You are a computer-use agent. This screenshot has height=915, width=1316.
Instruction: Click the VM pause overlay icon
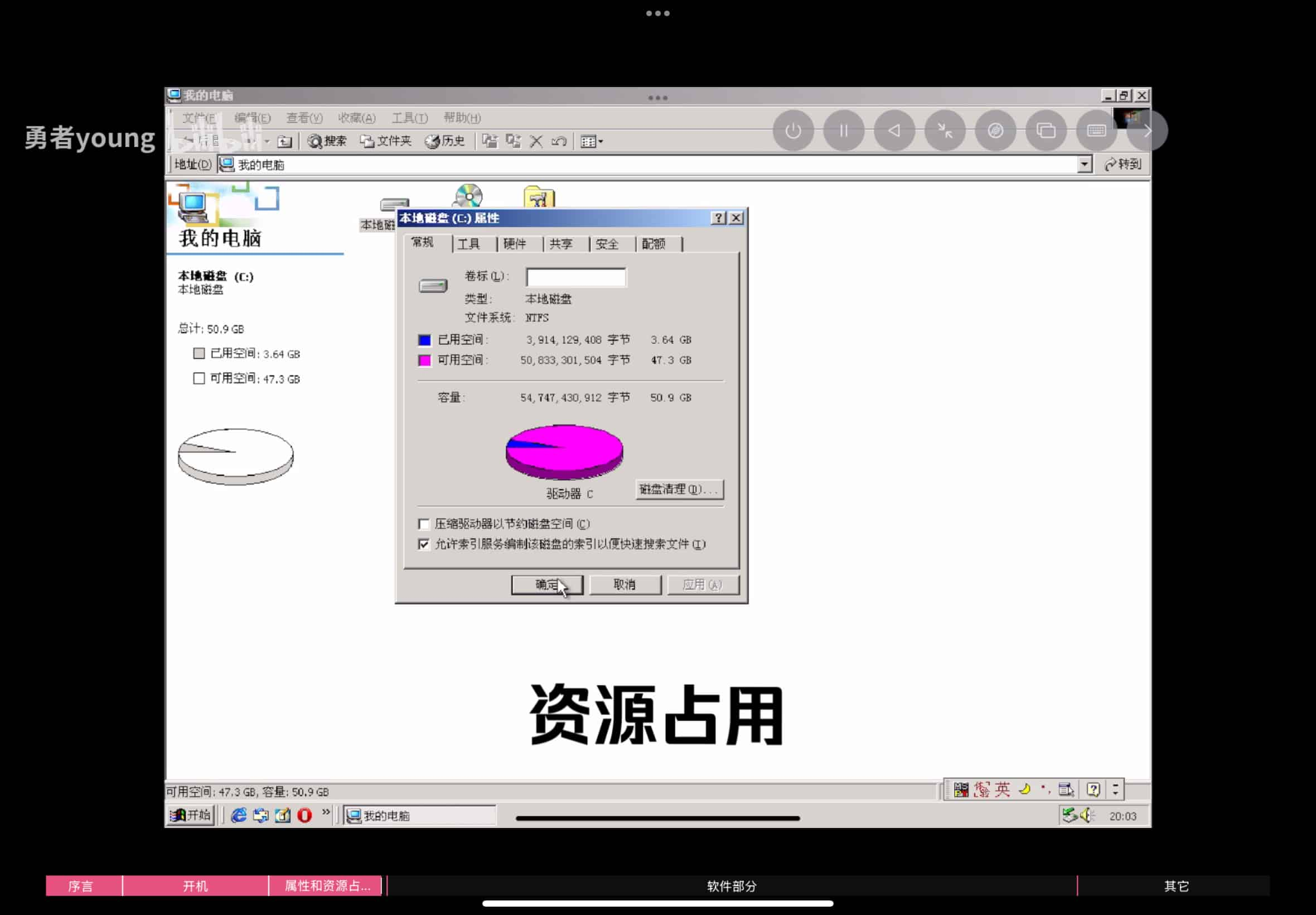[x=843, y=131]
